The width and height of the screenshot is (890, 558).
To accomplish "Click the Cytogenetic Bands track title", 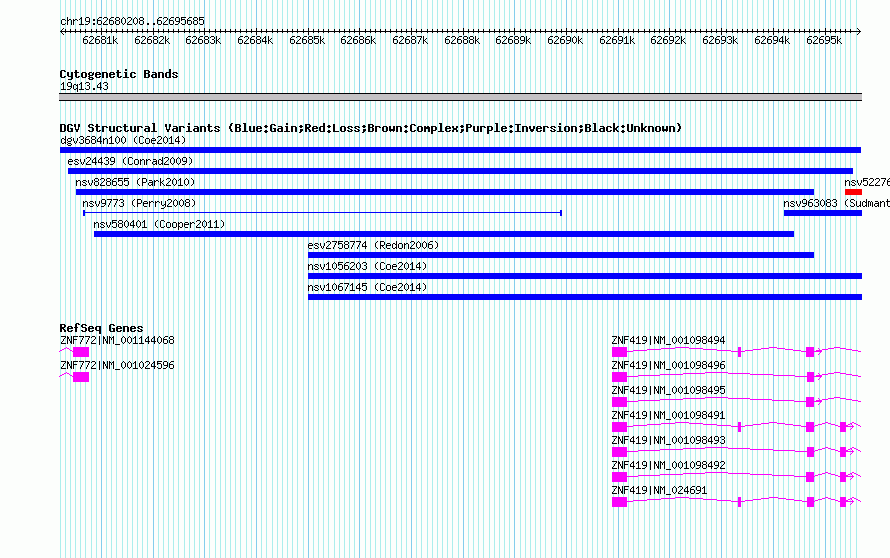I will coord(119,74).
